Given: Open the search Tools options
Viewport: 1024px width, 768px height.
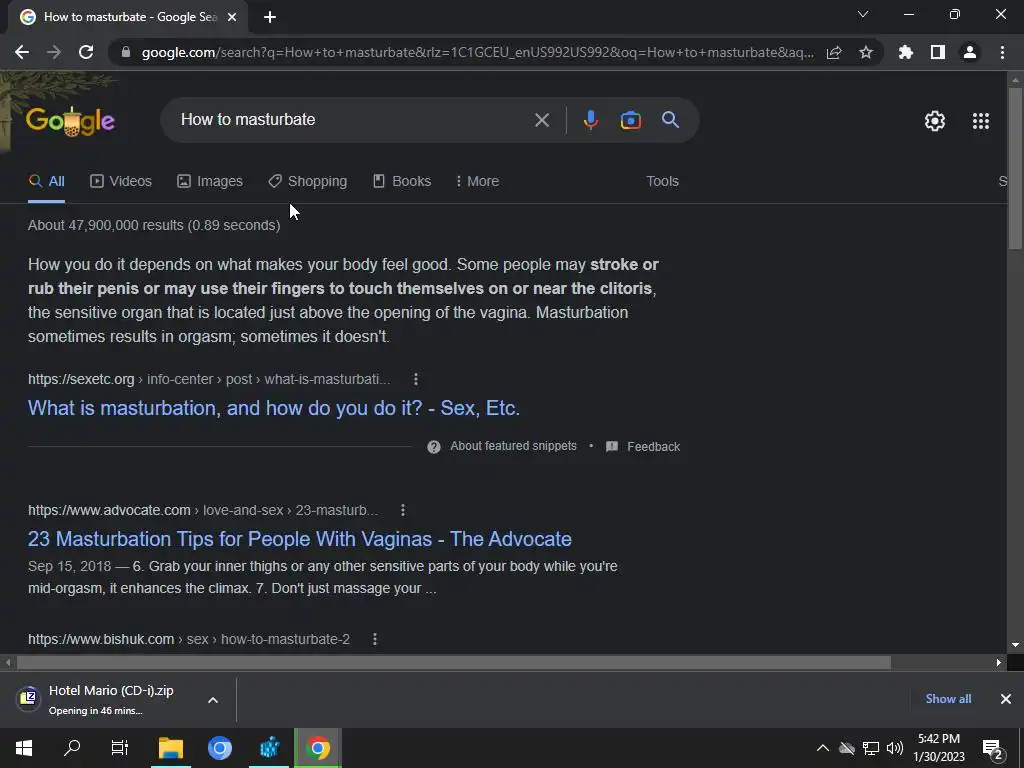Looking at the screenshot, I should pyautogui.click(x=662, y=182).
